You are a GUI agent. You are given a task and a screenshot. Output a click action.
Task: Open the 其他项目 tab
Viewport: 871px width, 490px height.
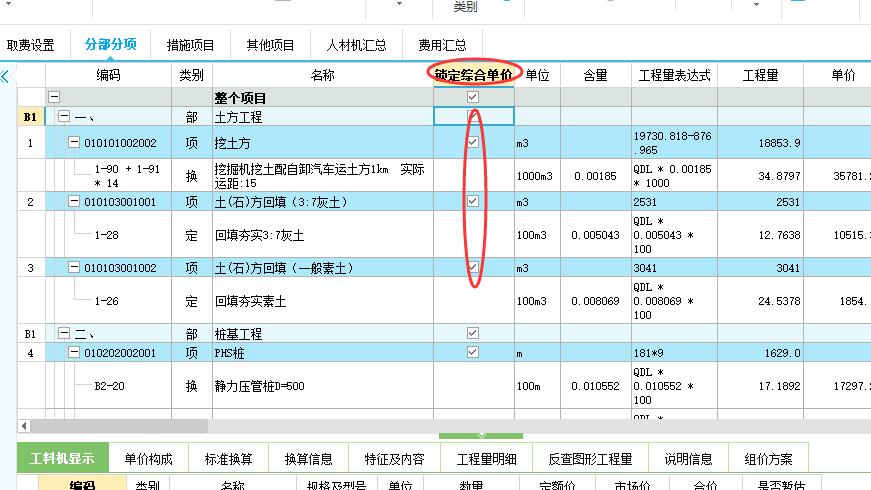click(270, 45)
